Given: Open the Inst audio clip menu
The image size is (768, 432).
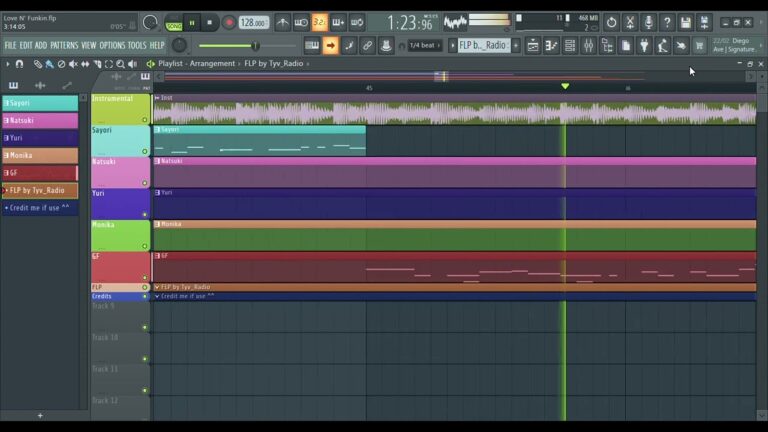Looking at the screenshot, I should pos(157,98).
